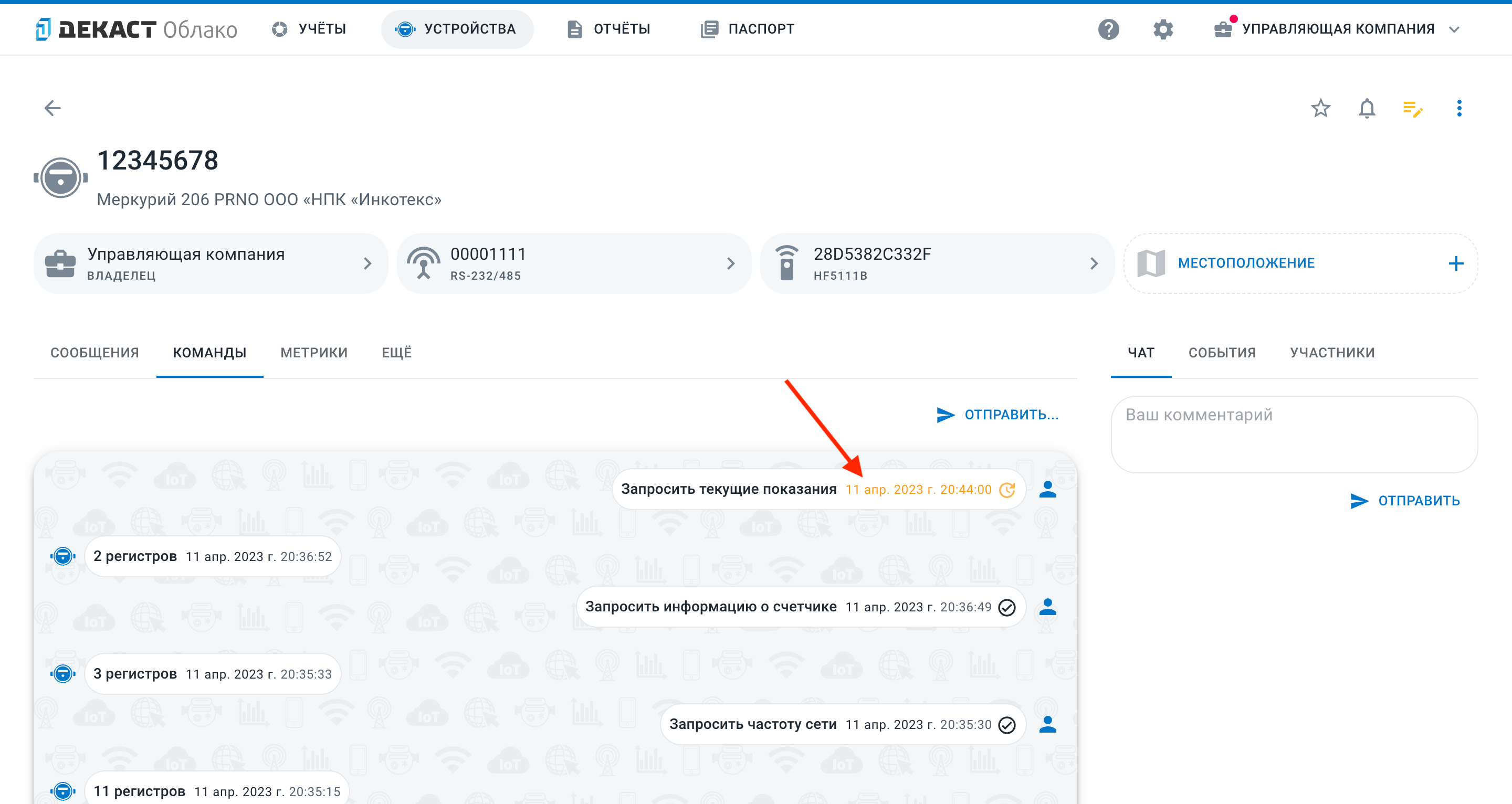This screenshot has width=1512, height=804.
Task: Click the device meter icon beside 12345678
Action: pyautogui.click(x=60, y=178)
